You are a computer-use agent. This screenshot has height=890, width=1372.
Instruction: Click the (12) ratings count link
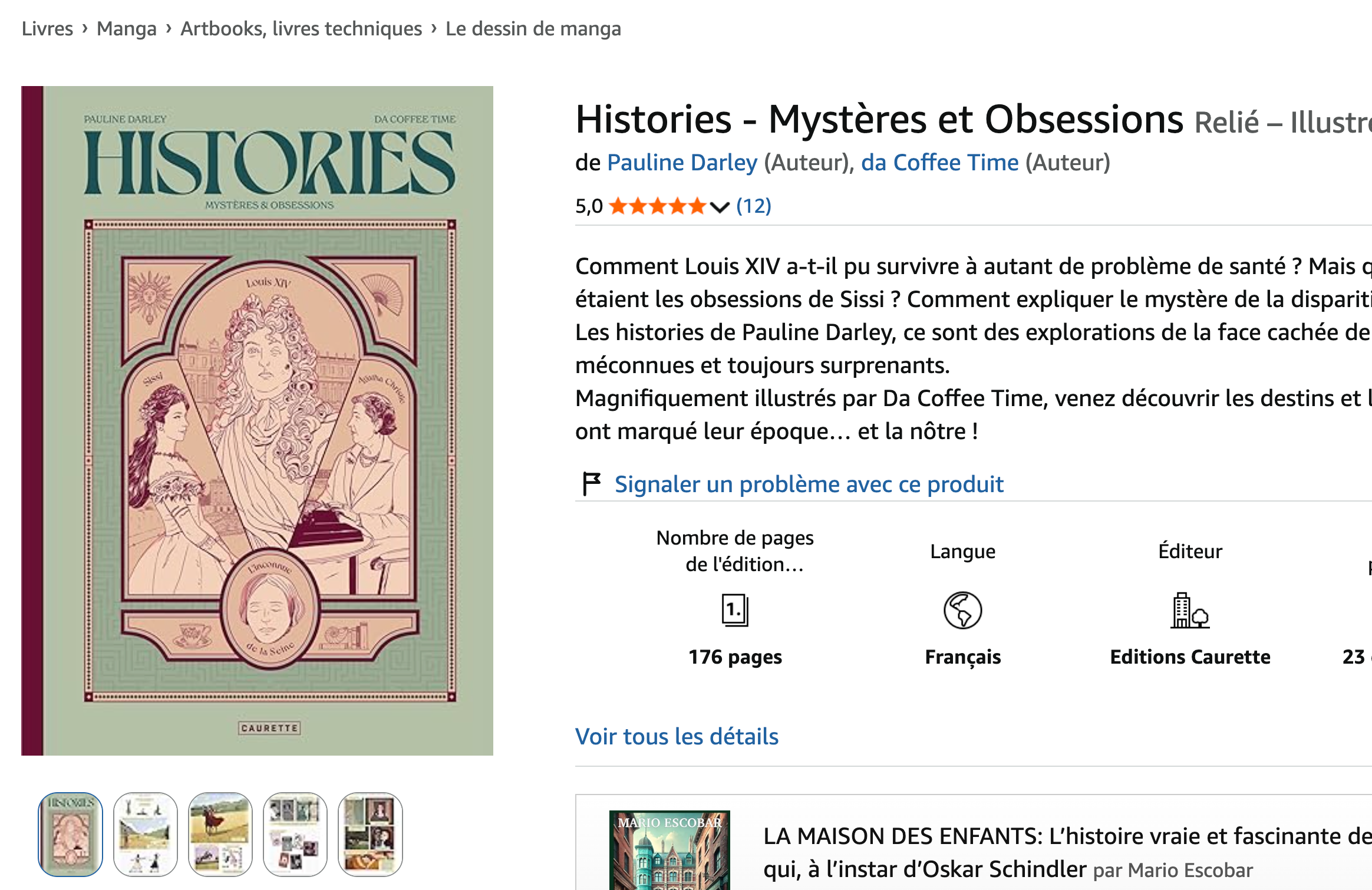click(x=753, y=206)
